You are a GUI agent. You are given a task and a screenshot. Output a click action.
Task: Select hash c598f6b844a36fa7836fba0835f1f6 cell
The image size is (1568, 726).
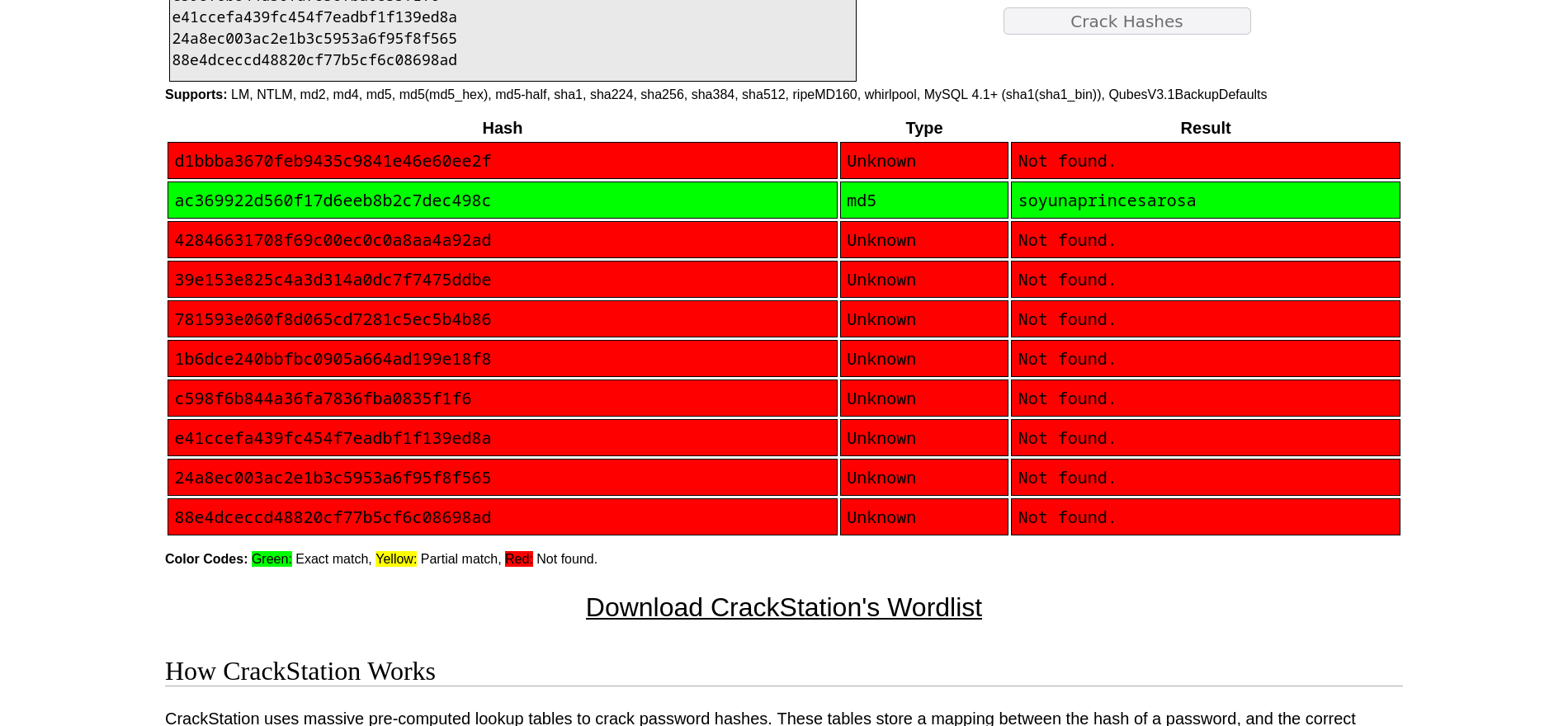pyautogui.click(x=503, y=398)
